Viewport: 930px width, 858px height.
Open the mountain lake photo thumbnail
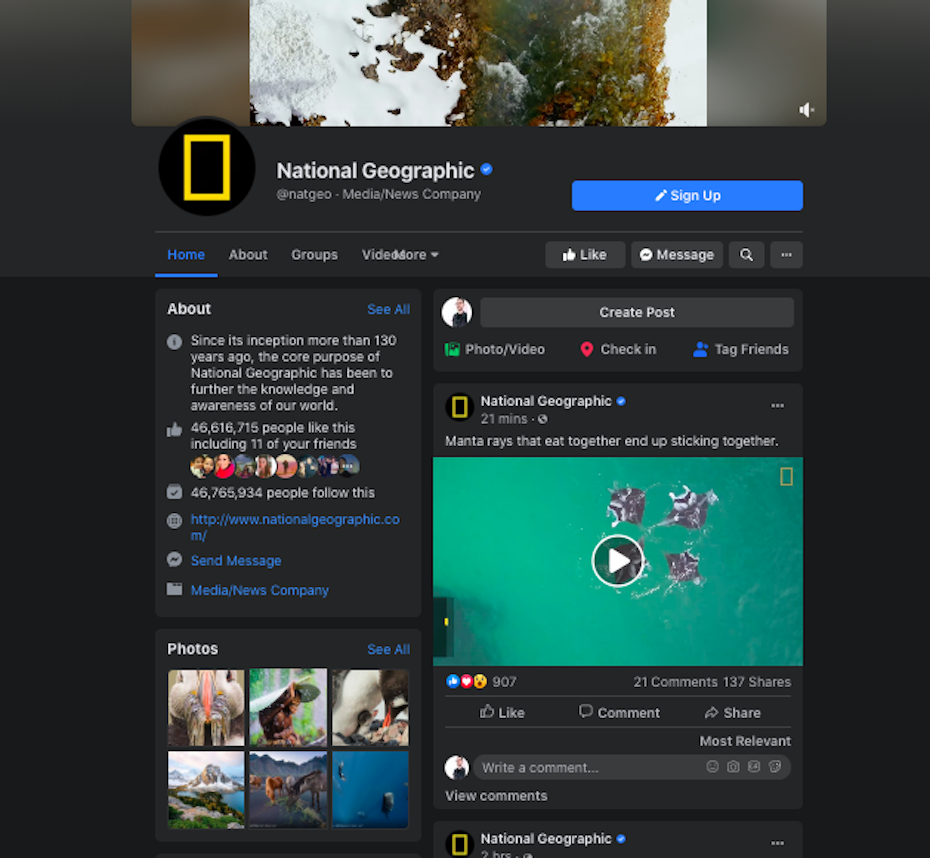(206, 790)
